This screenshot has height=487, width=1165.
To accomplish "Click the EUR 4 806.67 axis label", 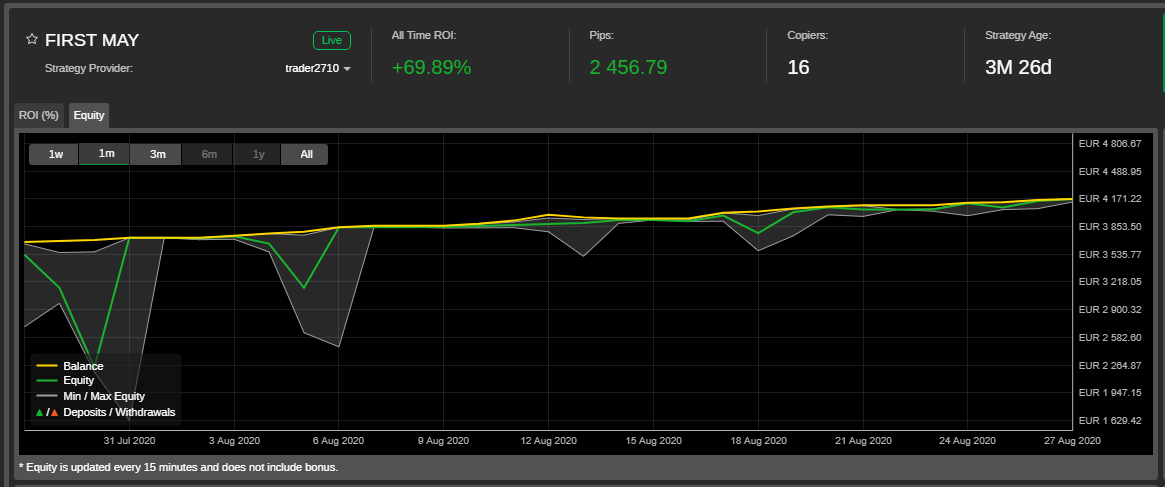I will pyautogui.click(x=1110, y=143).
